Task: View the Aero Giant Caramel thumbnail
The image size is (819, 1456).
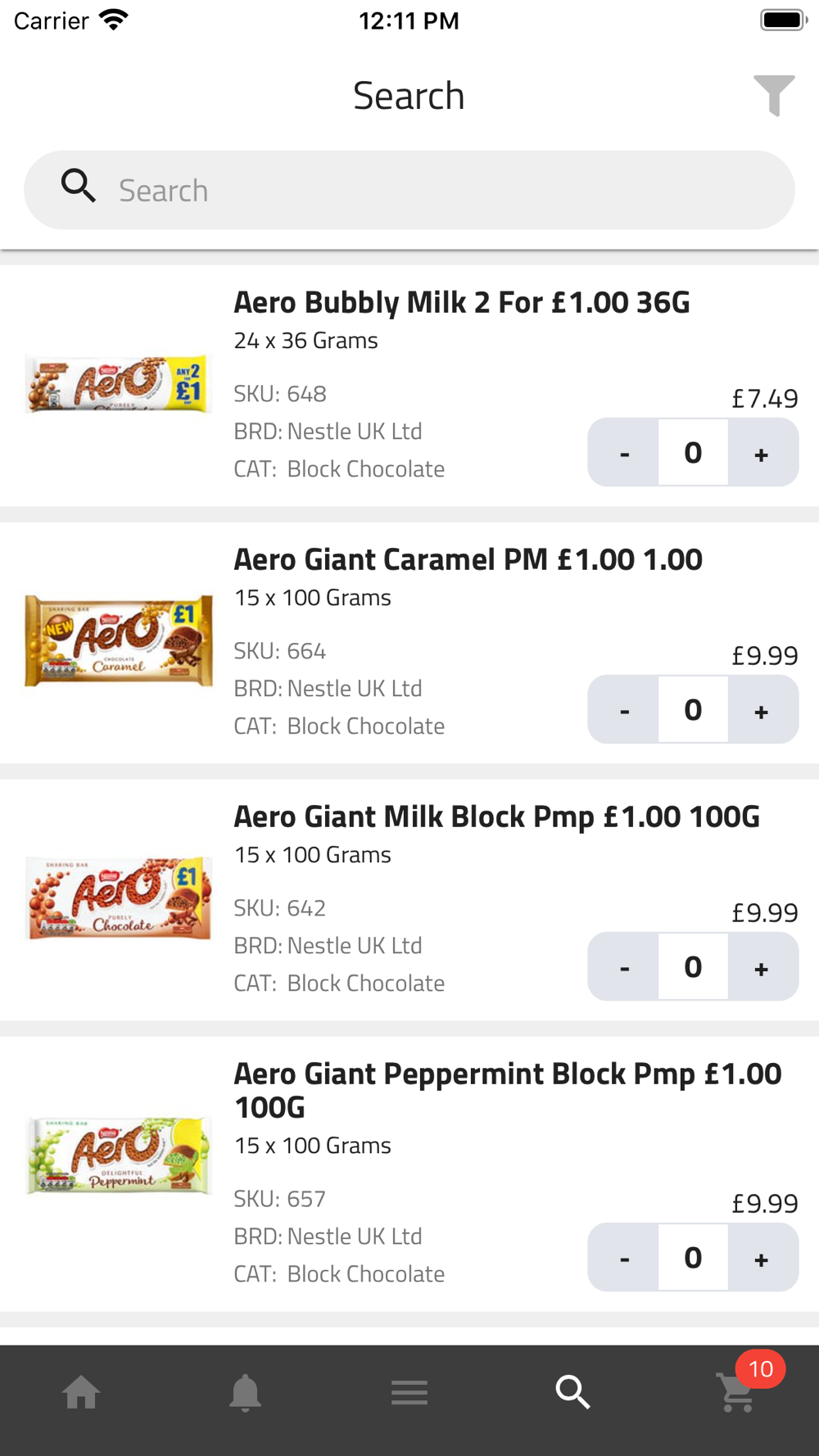Action: coord(119,641)
